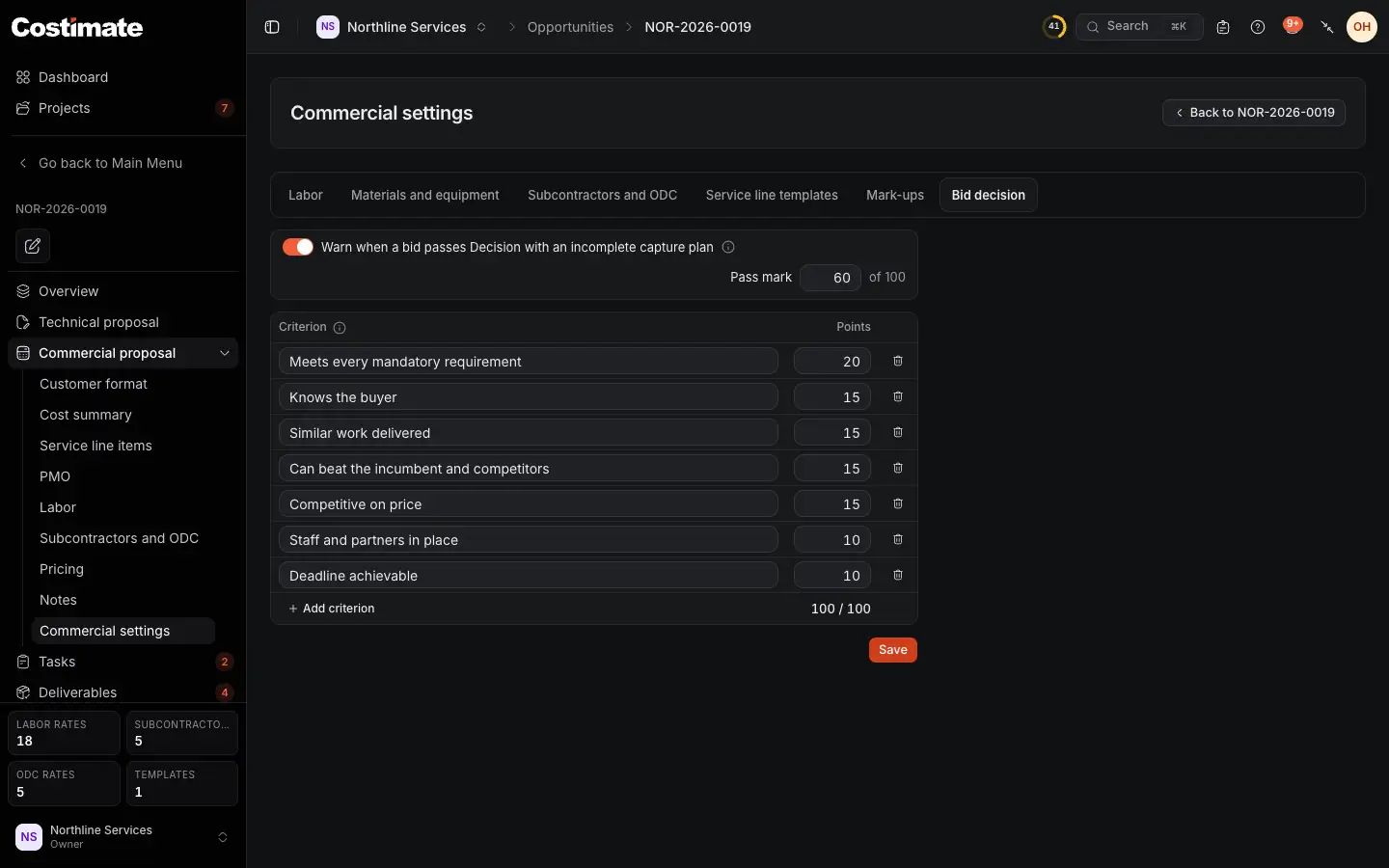
Task: Open the OH user avatar
Action: click(x=1362, y=27)
